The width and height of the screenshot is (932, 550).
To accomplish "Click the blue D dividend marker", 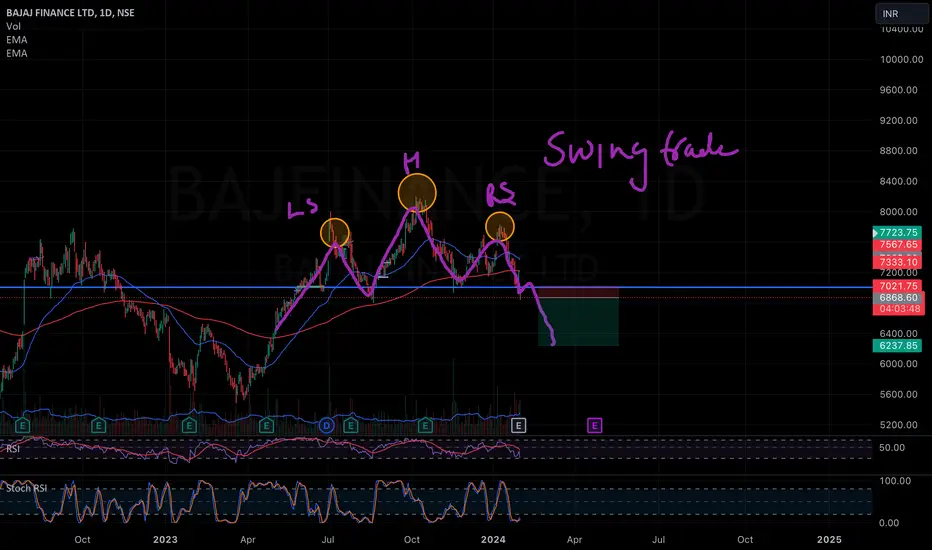I will 326,425.
